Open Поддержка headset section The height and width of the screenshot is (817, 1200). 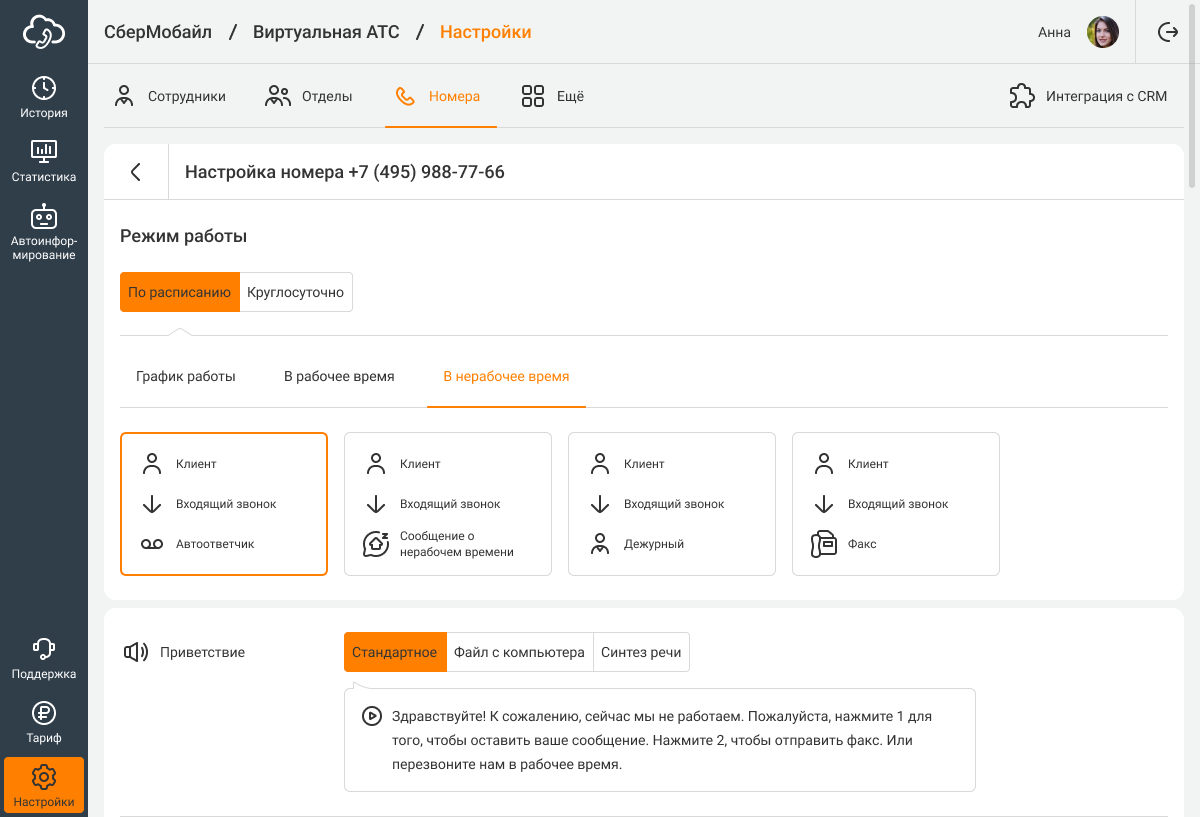(44, 658)
